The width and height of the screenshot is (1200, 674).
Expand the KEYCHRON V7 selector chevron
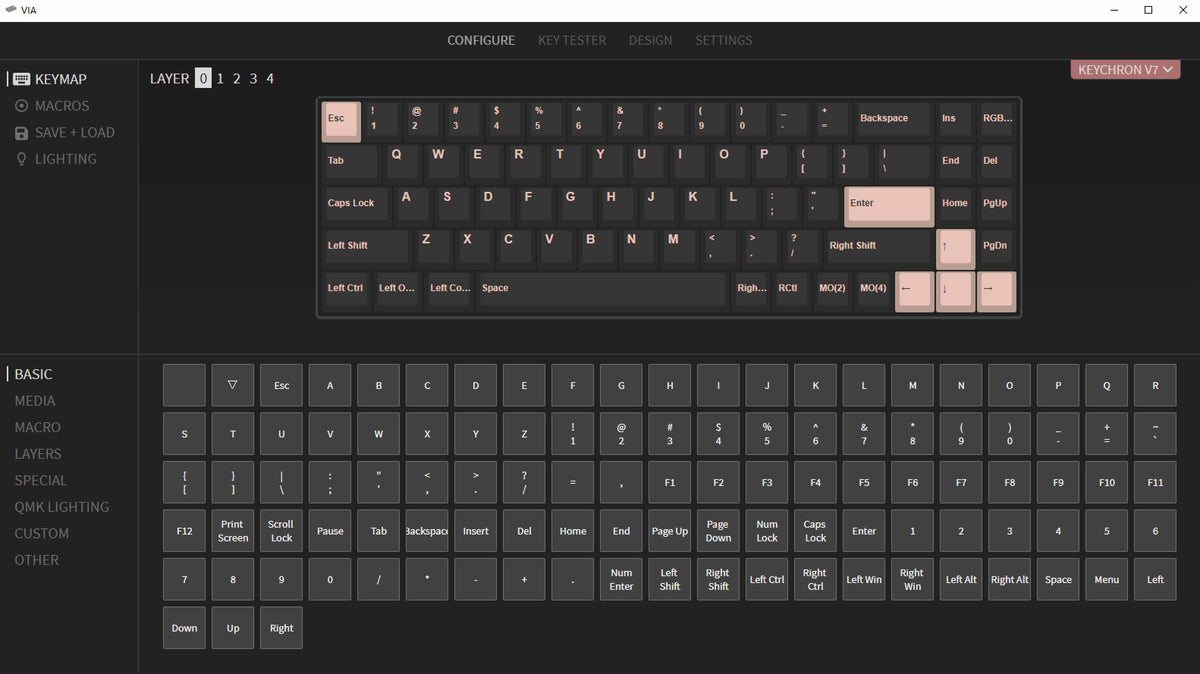1170,70
